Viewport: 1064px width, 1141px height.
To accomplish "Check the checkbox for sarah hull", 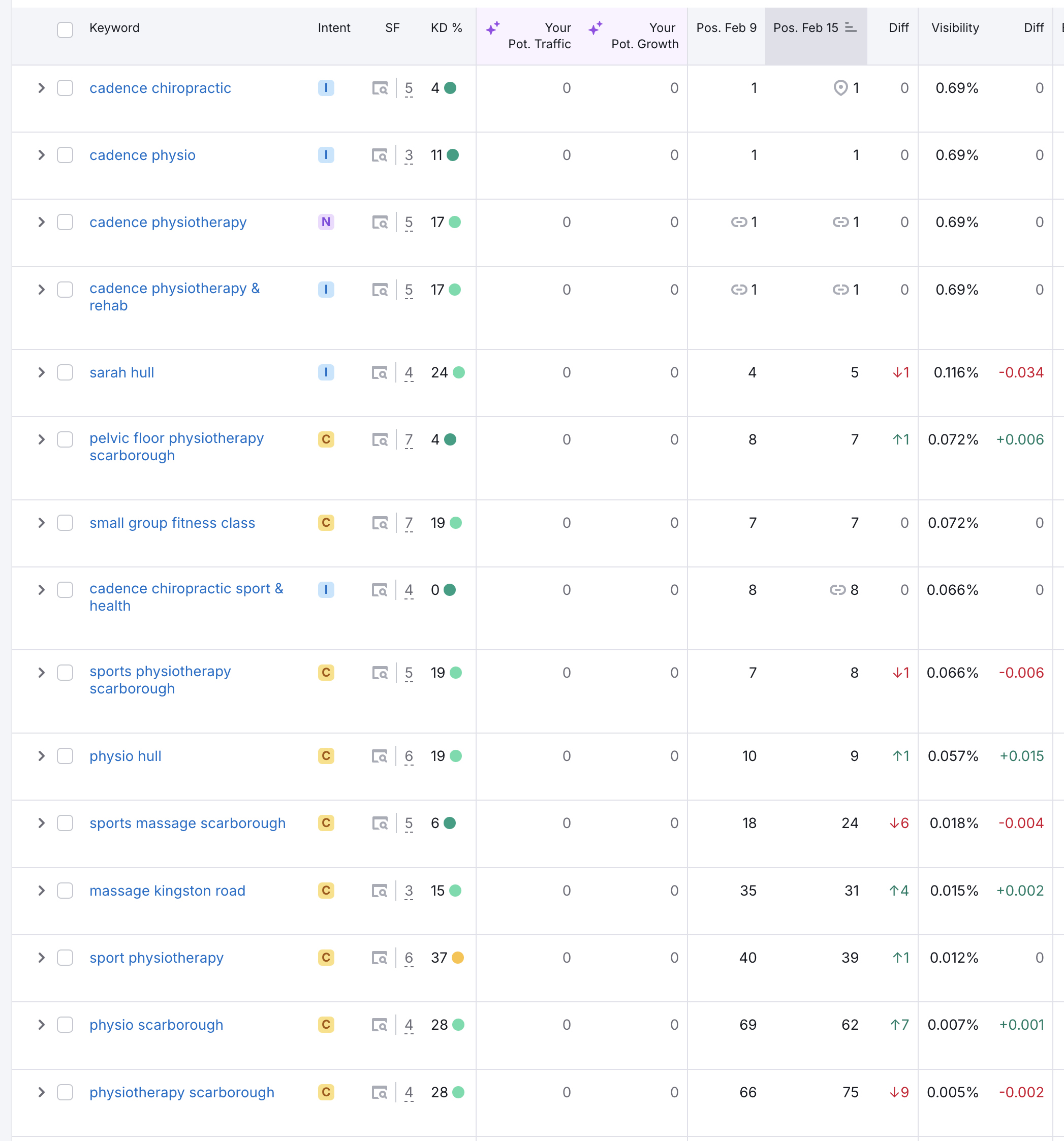I will pos(65,372).
